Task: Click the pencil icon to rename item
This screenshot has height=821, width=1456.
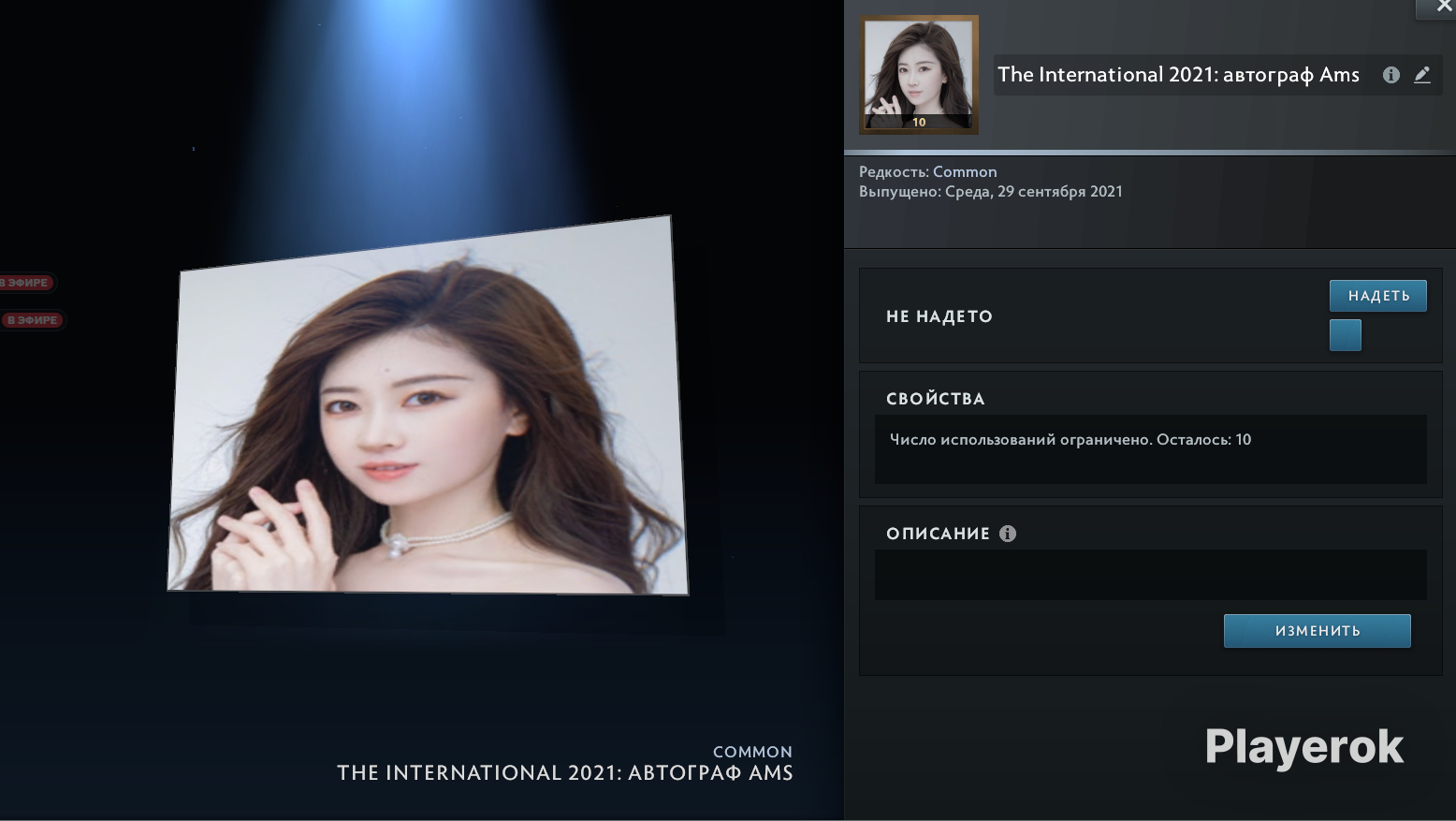Action: pos(1422,75)
